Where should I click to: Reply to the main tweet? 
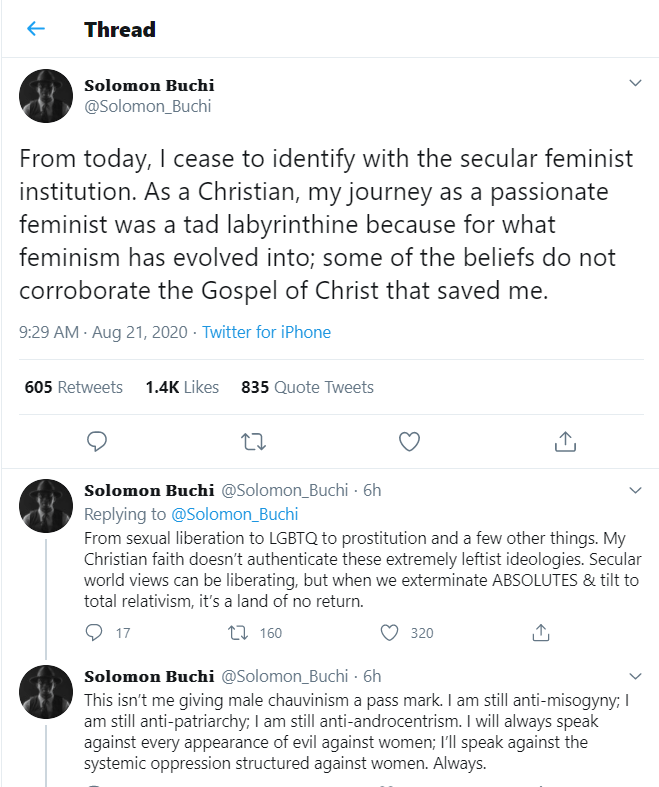coord(97,440)
